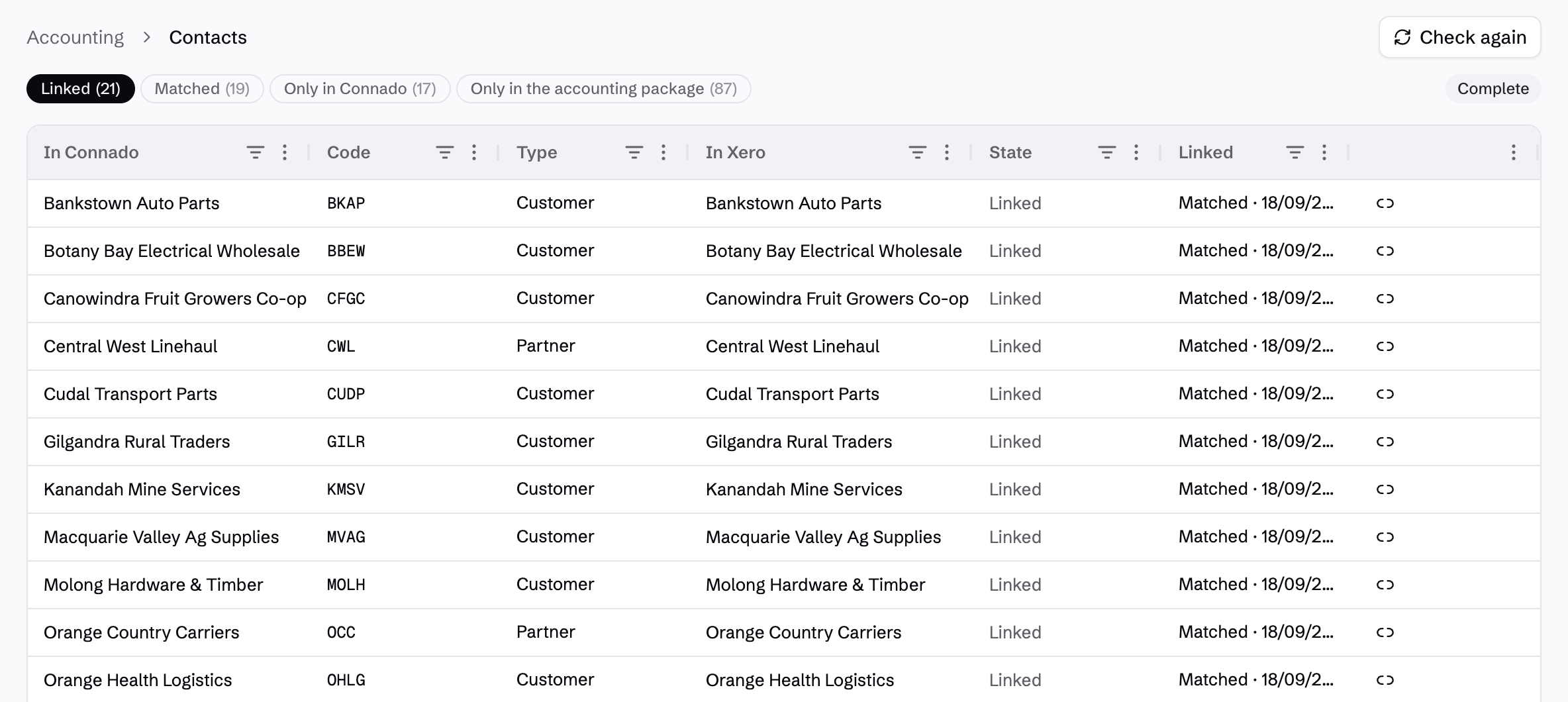Open filter for Linked column
1568x702 pixels.
coord(1295,152)
